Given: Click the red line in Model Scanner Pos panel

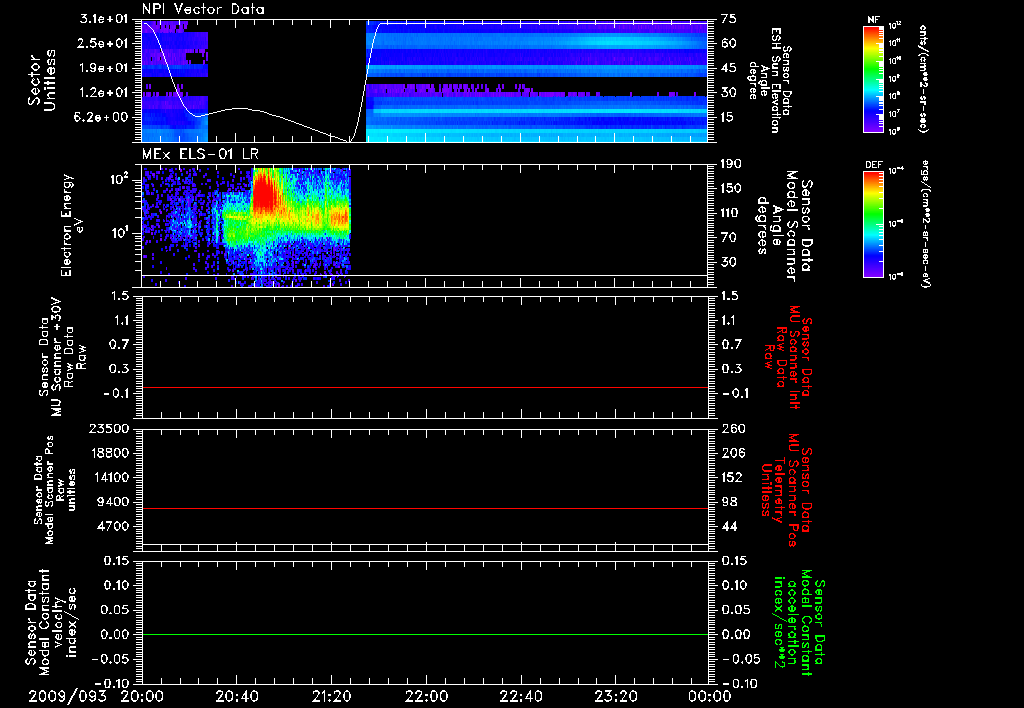Looking at the screenshot, I should pyautogui.click(x=425, y=508).
